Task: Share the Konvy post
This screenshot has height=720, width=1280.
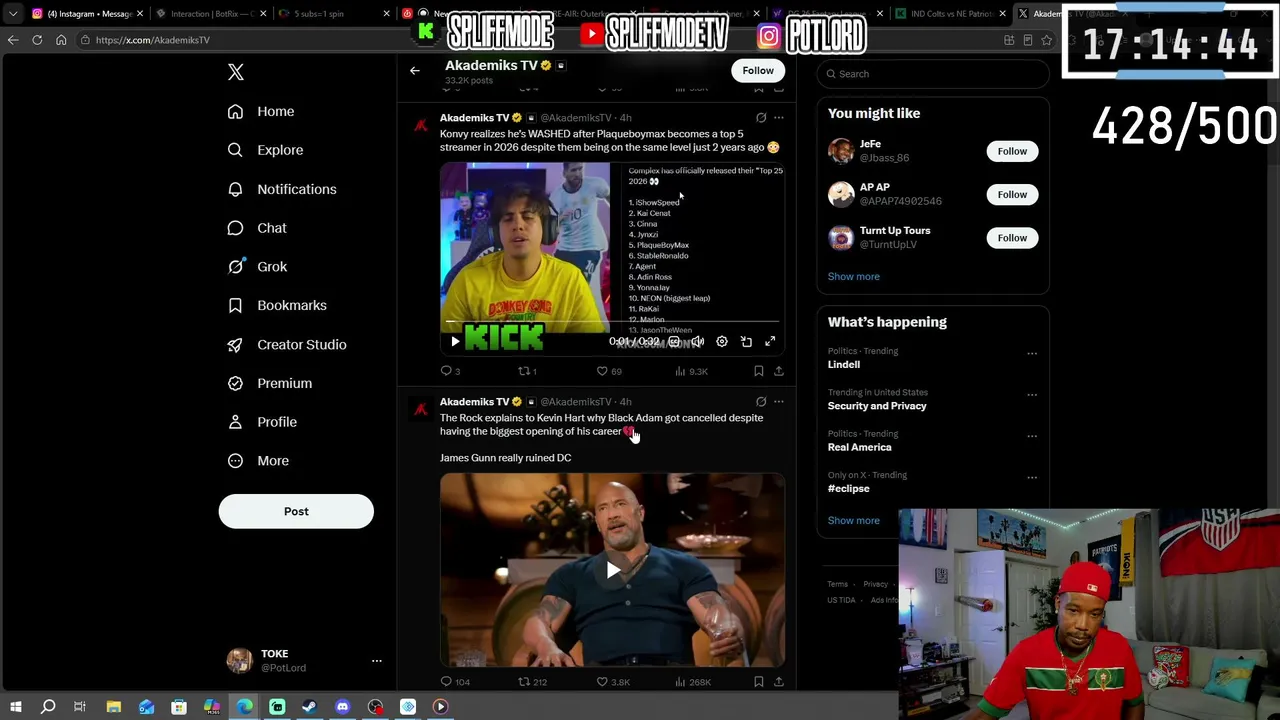Action: pyautogui.click(x=779, y=371)
